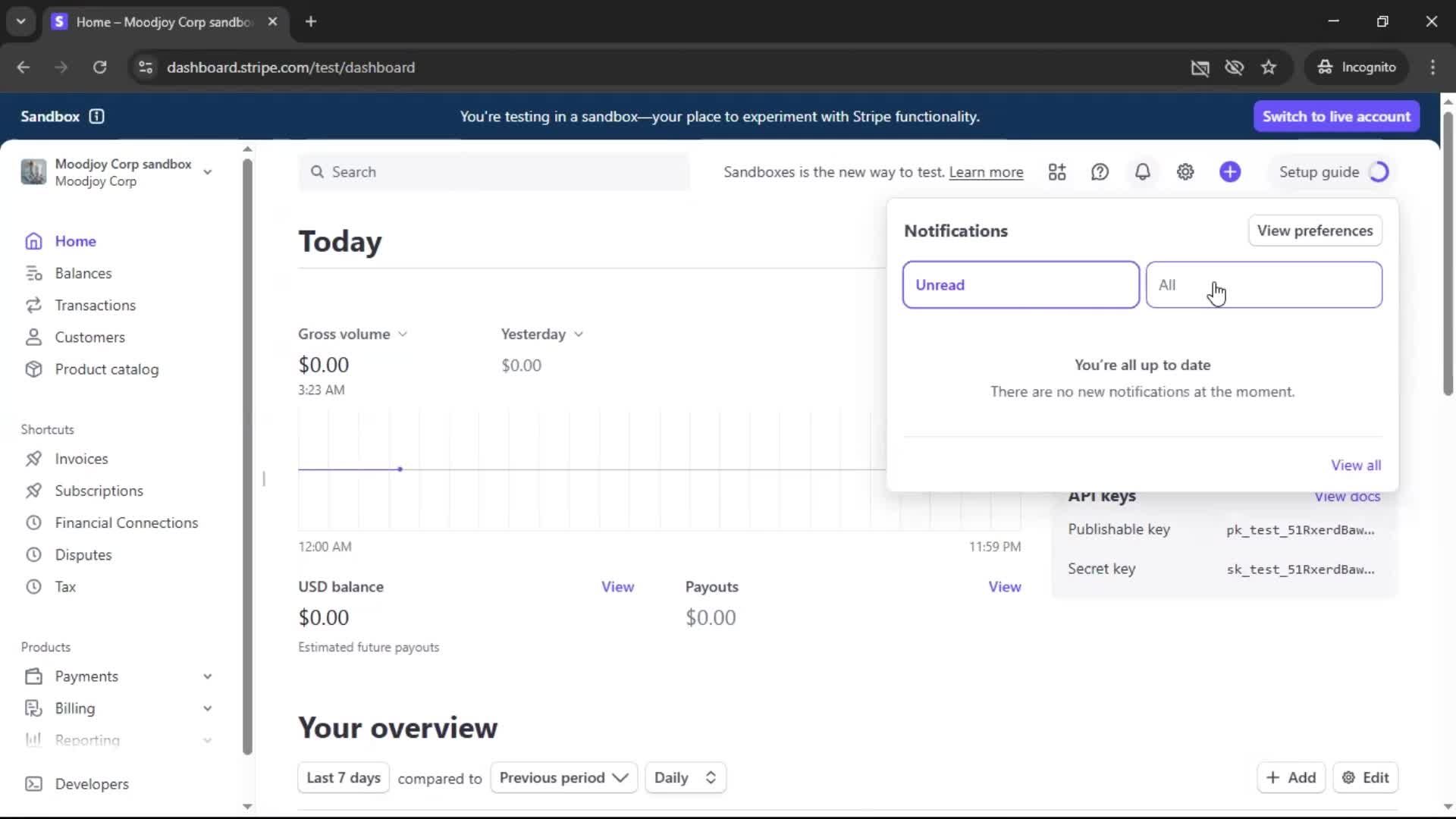
Task: Go to Developers in sidebar
Action: point(91,784)
